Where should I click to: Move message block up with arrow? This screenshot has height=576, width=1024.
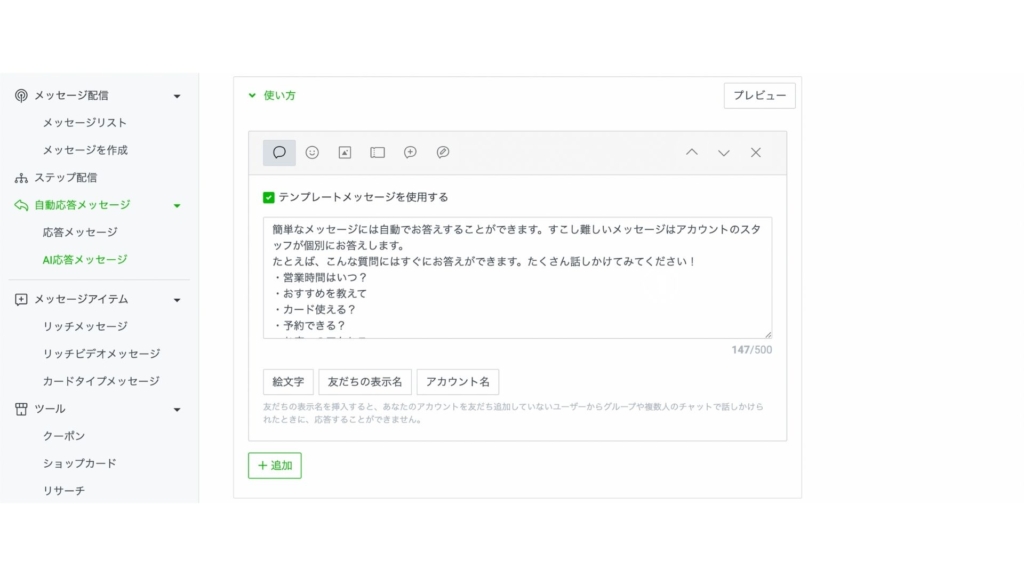[691, 153]
